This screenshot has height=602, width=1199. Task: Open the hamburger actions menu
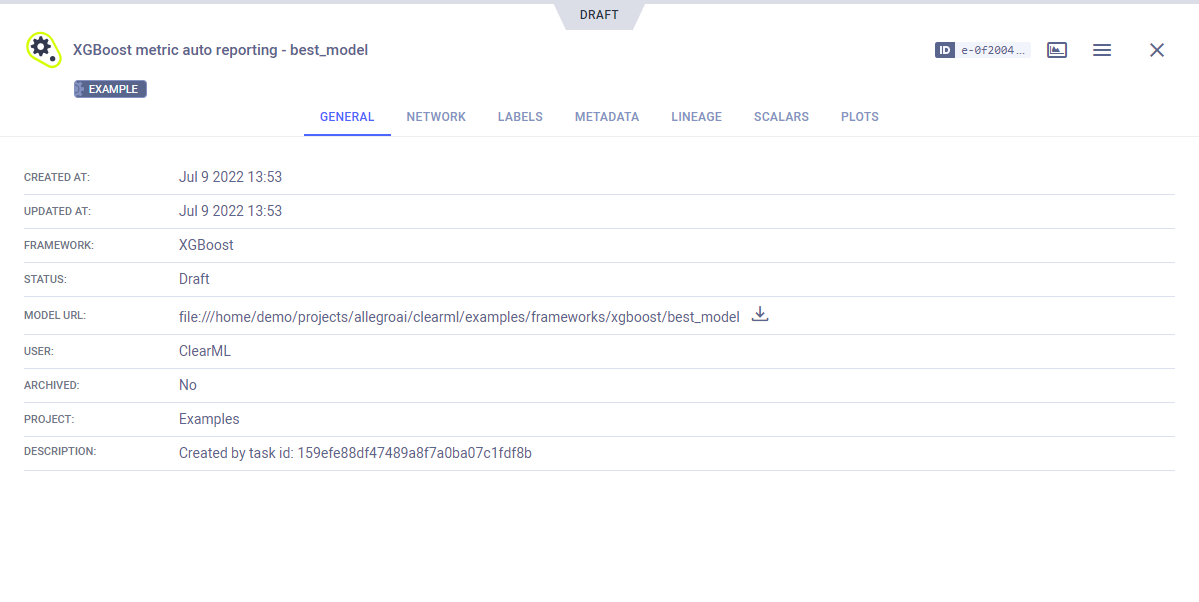[x=1101, y=50]
